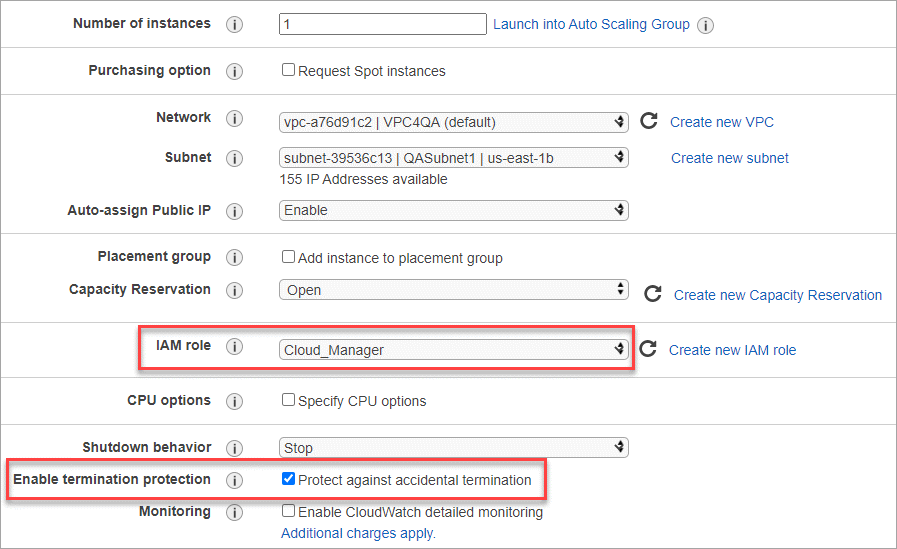
Task: Open the Subnet dropdown
Action: (x=453, y=158)
